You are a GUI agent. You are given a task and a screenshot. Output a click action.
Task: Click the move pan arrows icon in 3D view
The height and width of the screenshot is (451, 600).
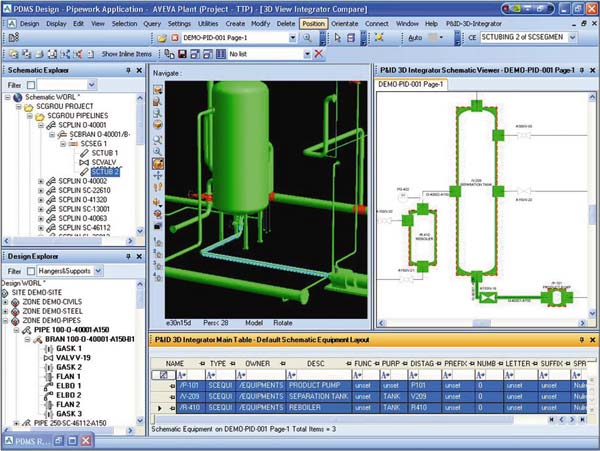tap(158, 175)
